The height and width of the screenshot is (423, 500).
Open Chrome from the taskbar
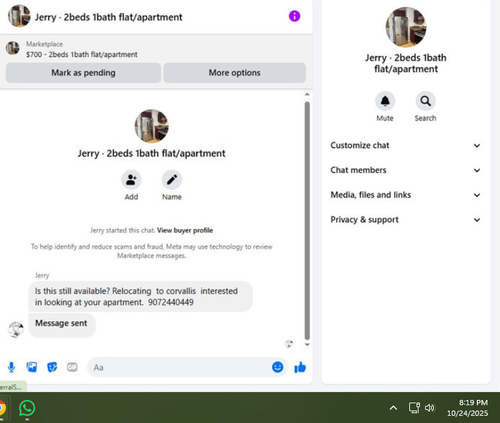2,408
